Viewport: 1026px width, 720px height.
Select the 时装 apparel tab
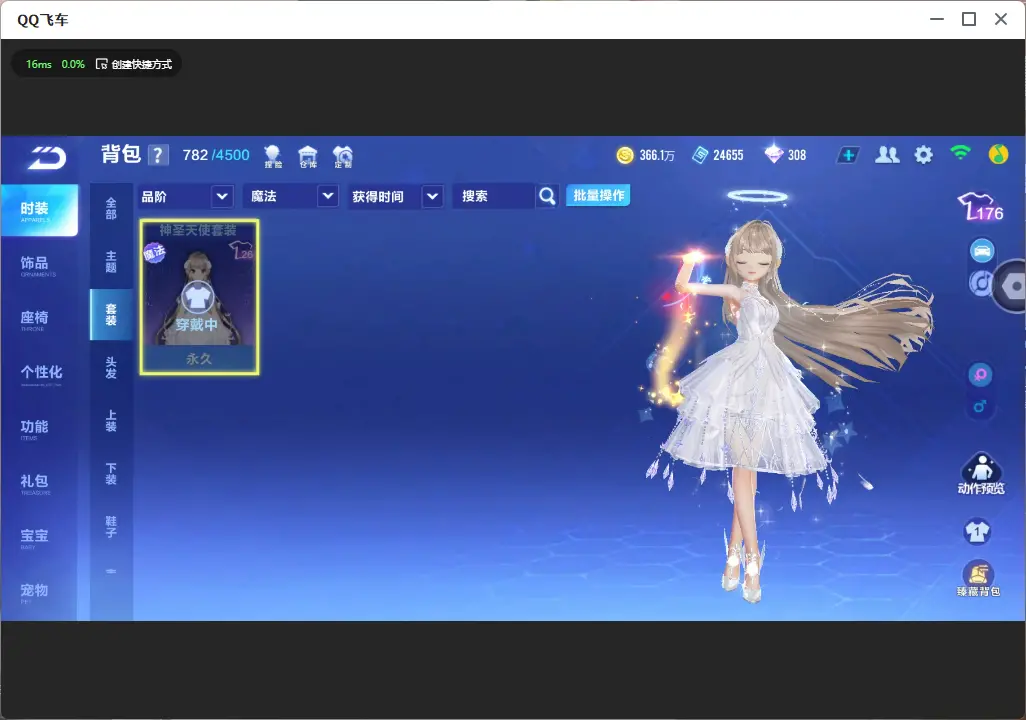pyautogui.click(x=38, y=210)
